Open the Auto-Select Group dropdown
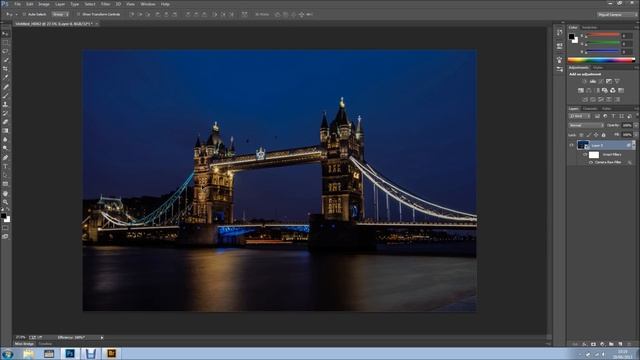 click(x=60, y=14)
